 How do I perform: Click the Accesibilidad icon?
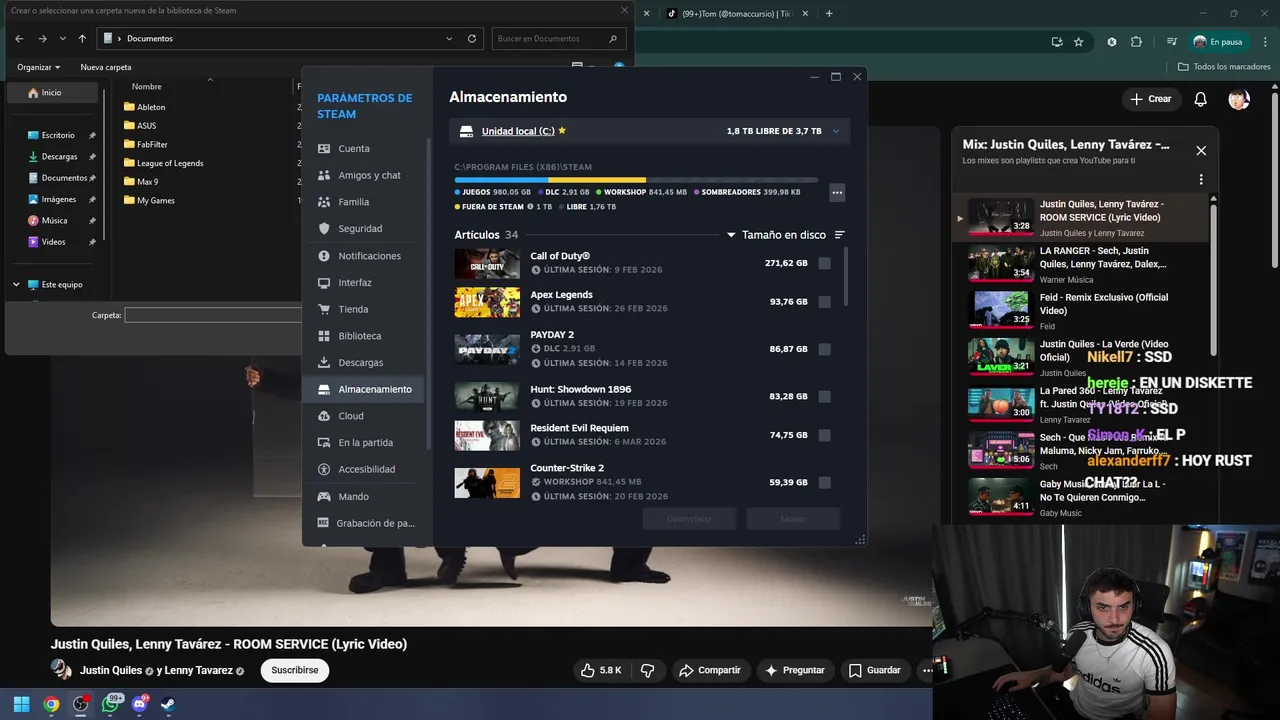(x=323, y=469)
